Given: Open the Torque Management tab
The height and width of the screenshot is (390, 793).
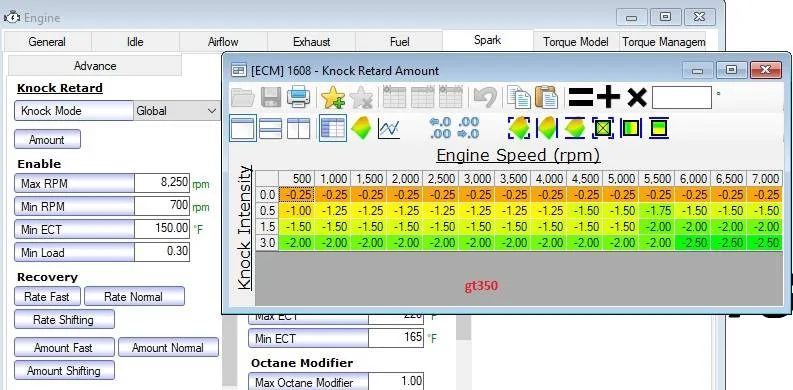Looking at the screenshot, I should (x=664, y=42).
